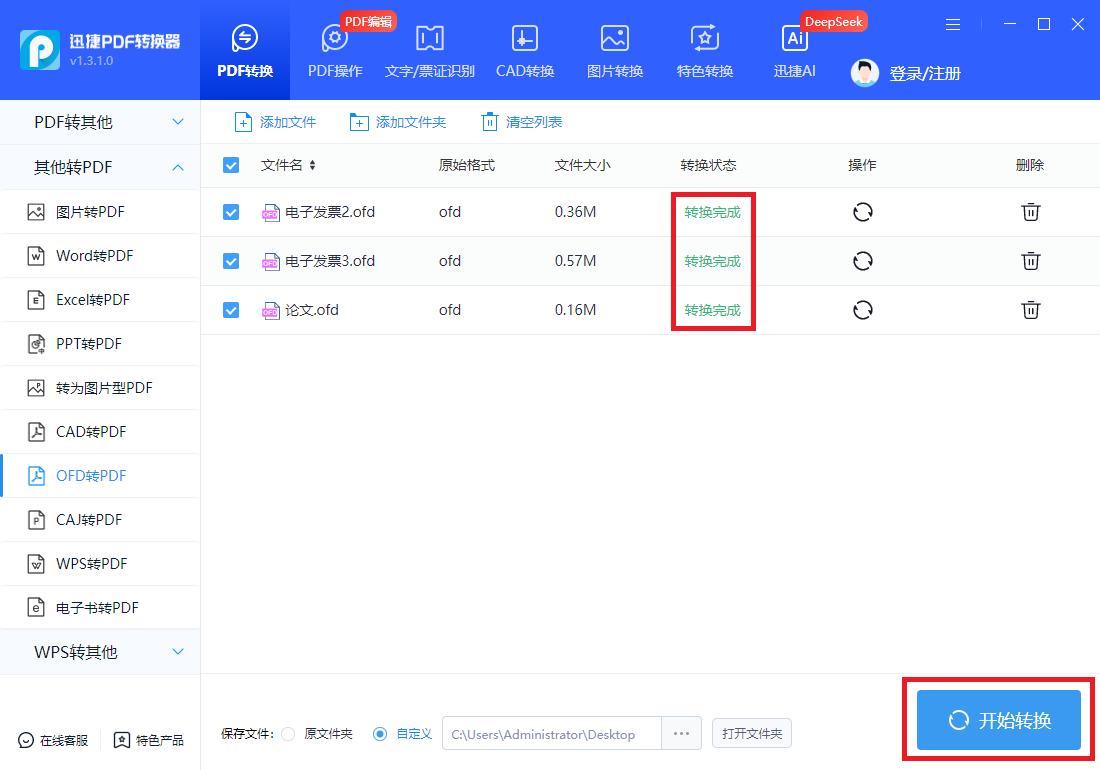This screenshot has width=1100, height=770.
Task: Uncheck the 电子发票3.ofd row checkbox
Action: [x=231, y=261]
